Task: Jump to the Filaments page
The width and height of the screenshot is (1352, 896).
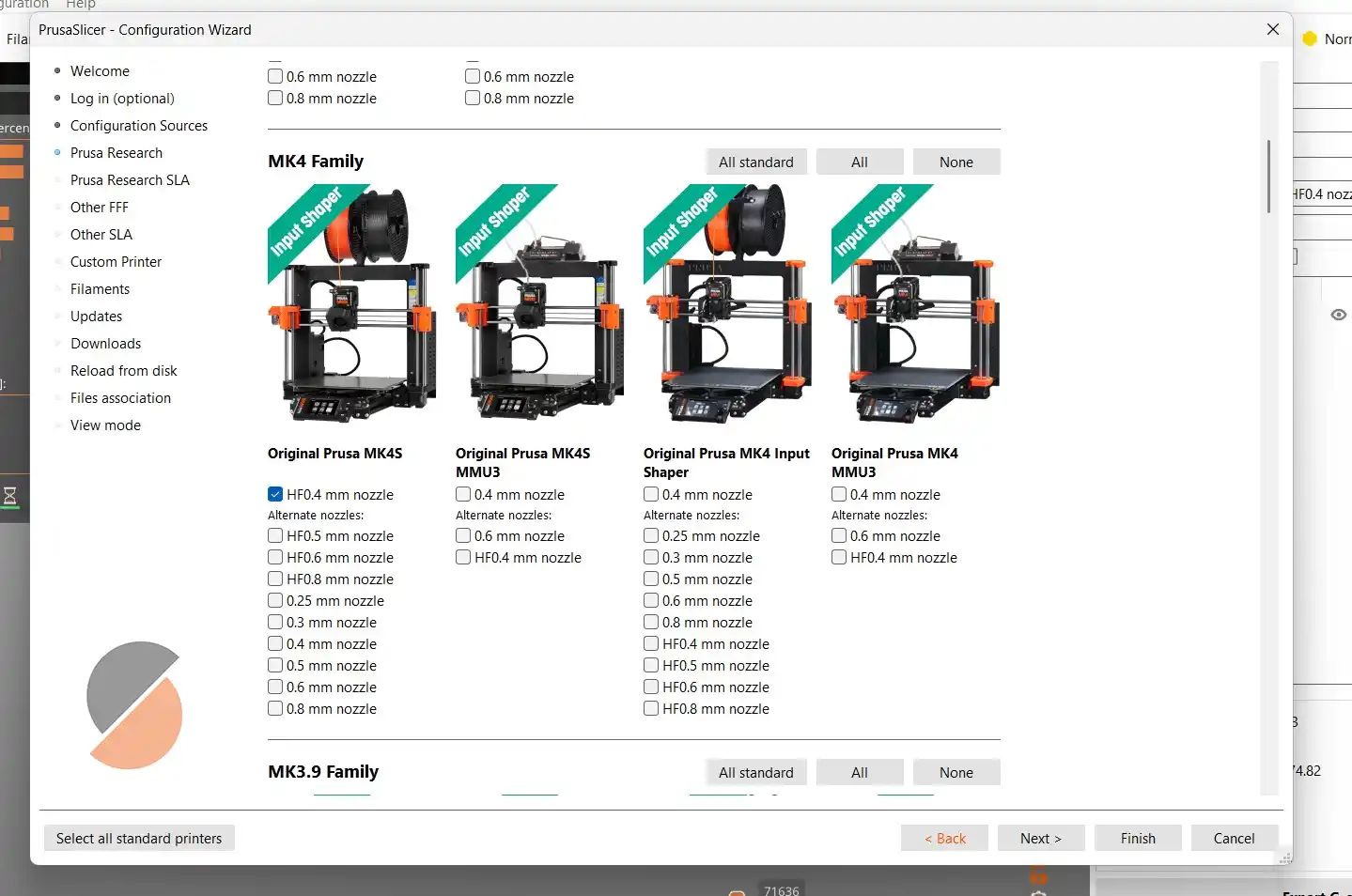Action: [x=100, y=289]
